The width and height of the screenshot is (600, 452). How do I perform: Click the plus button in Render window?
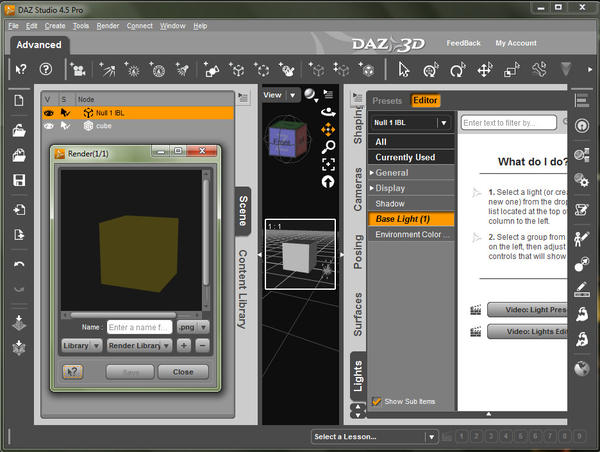(x=184, y=346)
